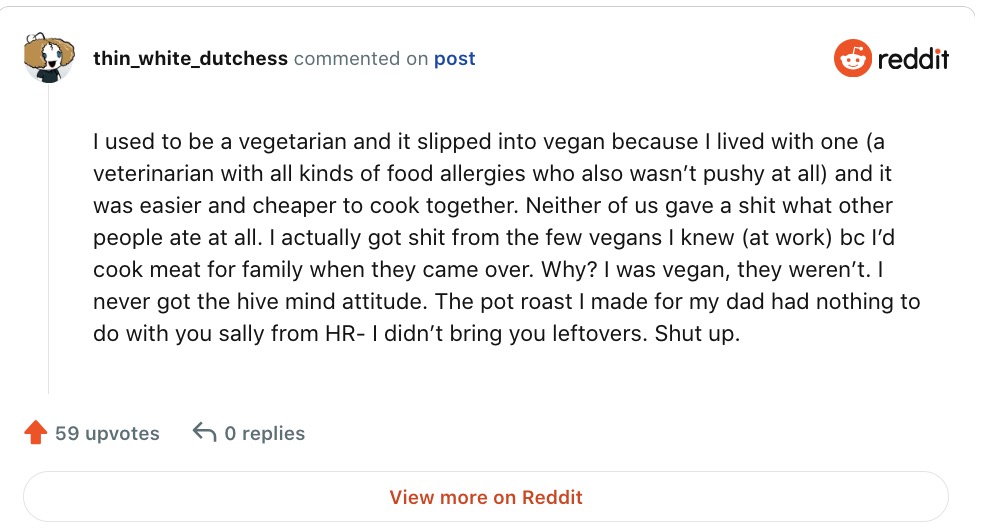Viewport: 984px width, 528px height.
Task: Click the orange upvote arrow icon
Action: [35, 433]
